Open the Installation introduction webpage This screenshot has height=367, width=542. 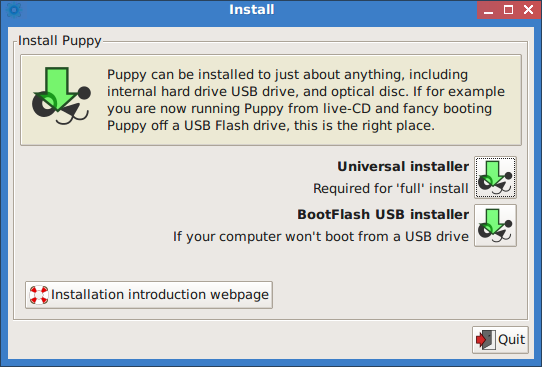[x=149, y=295]
